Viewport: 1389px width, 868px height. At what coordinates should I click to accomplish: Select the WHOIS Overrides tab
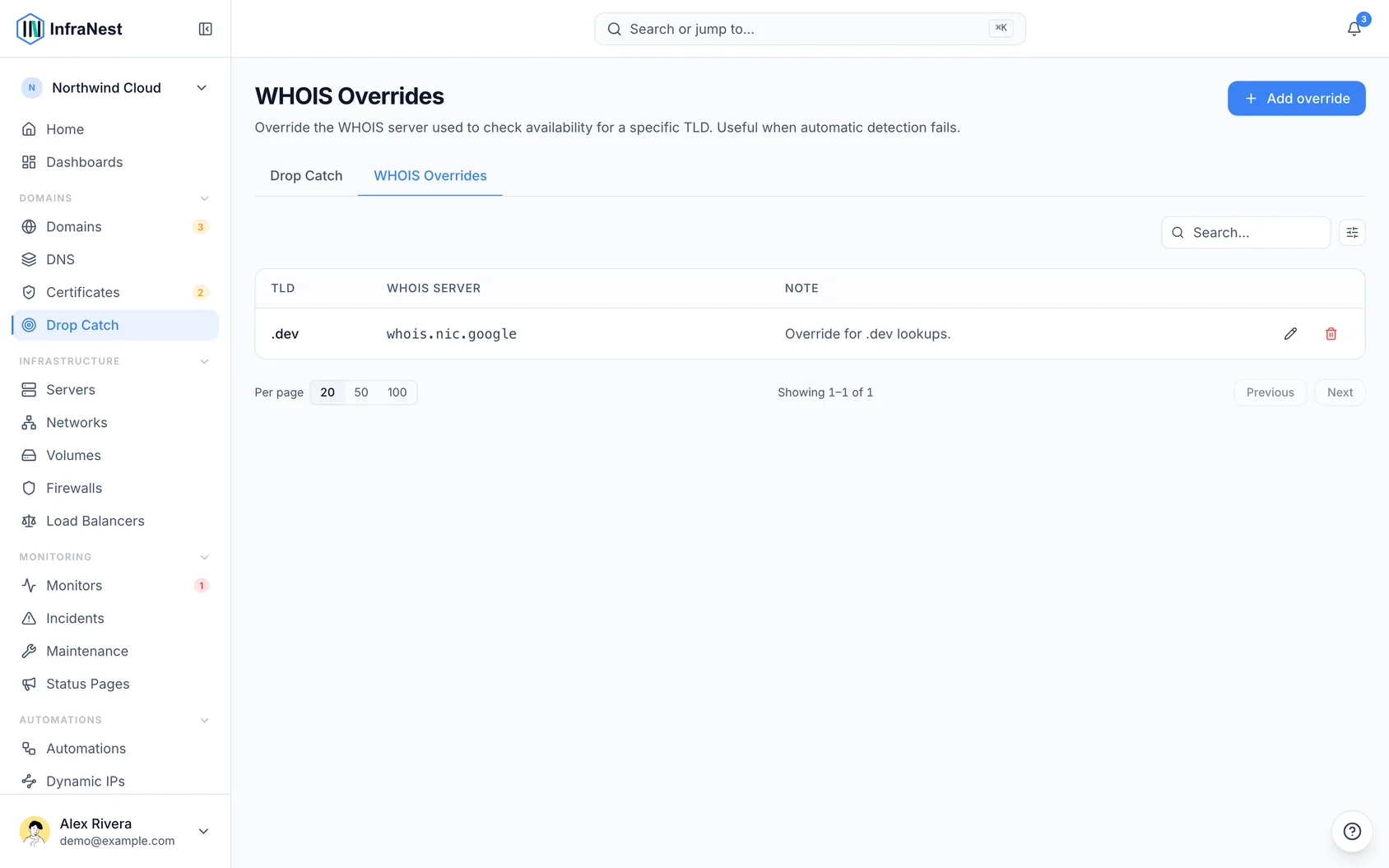pos(430,175)
